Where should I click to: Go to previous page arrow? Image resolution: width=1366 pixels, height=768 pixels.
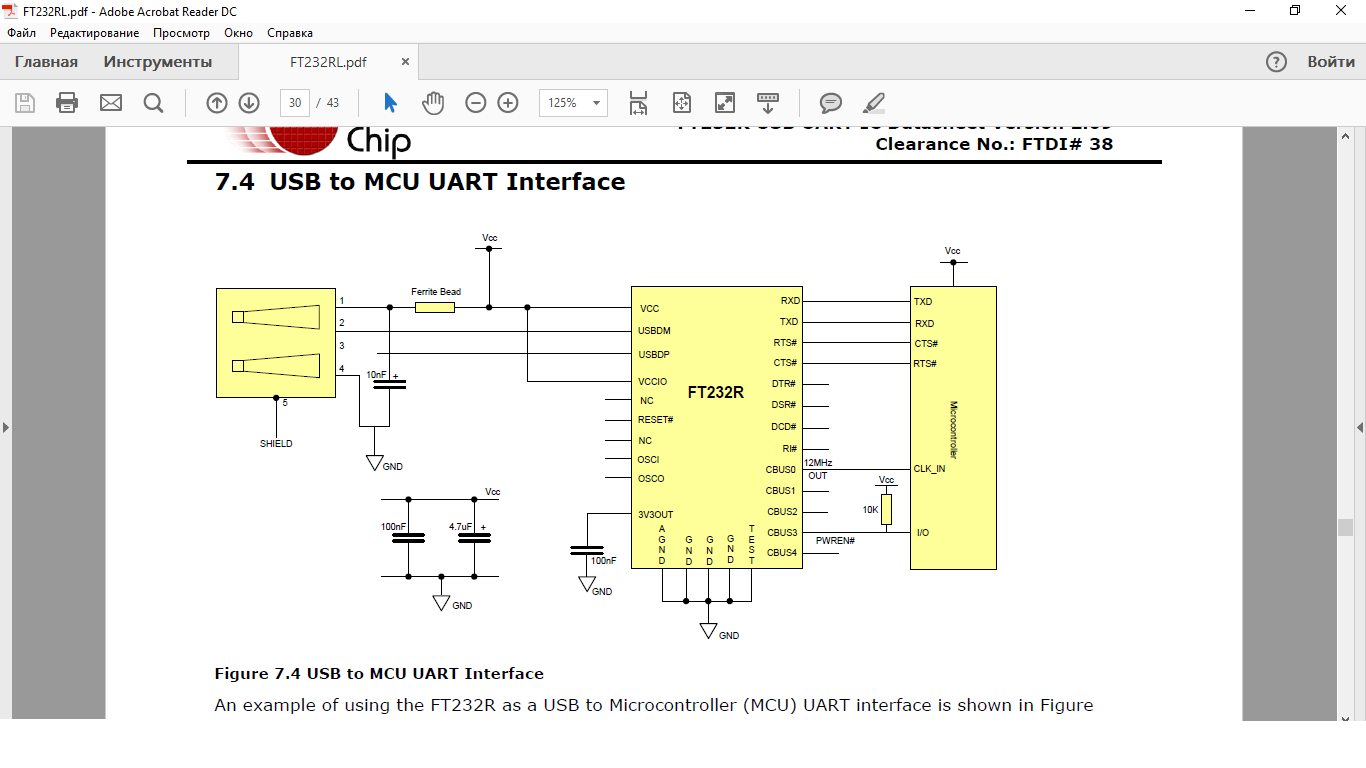coord(217,103)
